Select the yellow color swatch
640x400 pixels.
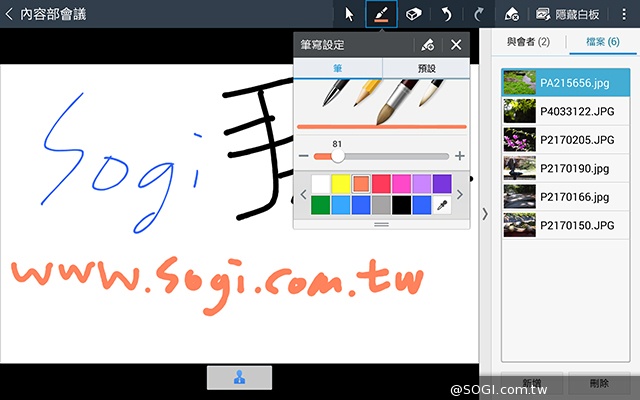[x=340, y=184]
